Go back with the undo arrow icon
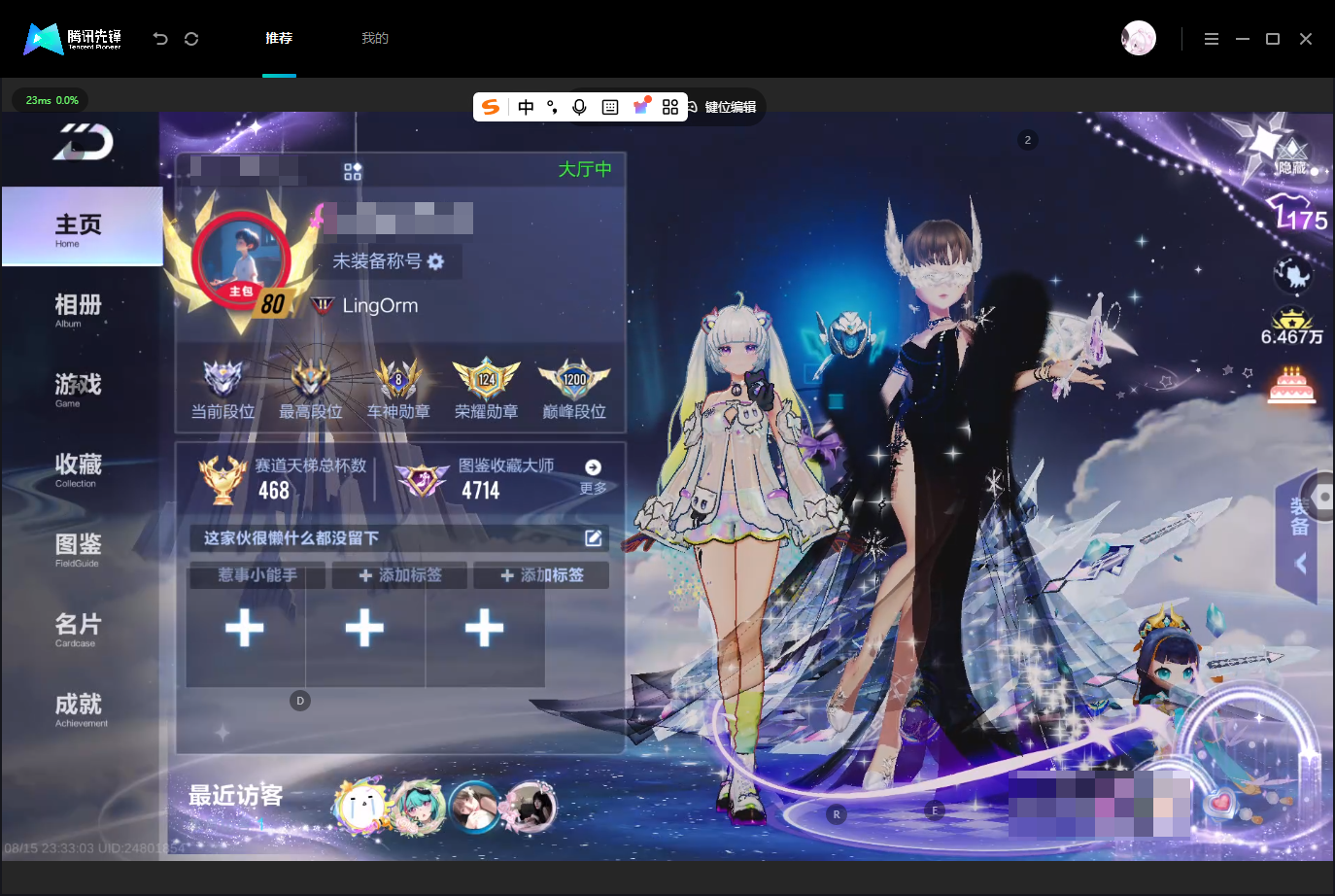Screen dimensions: 1335x896 [160, 39]
